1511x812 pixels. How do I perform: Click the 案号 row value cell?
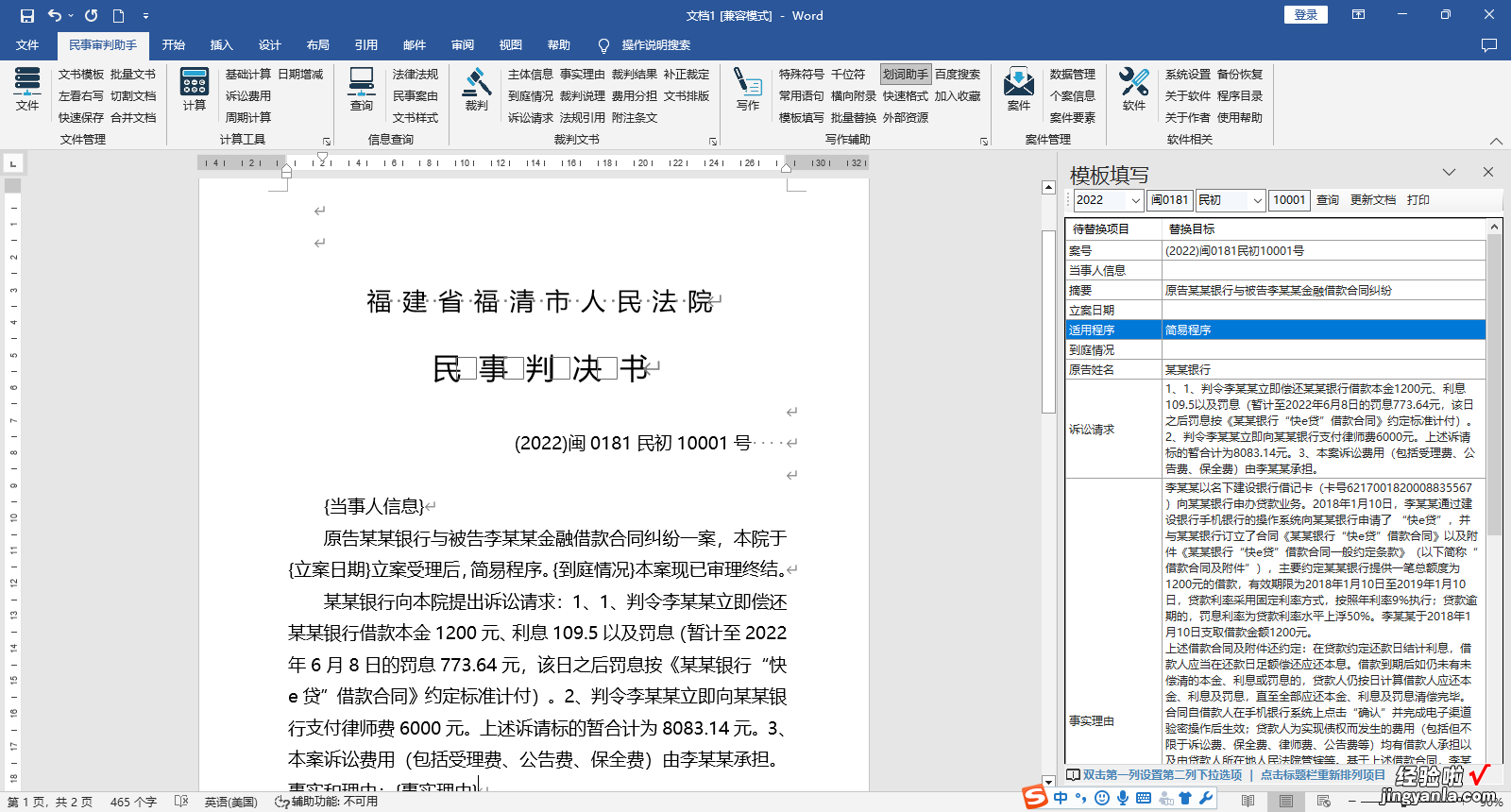tap(1323, 250)
